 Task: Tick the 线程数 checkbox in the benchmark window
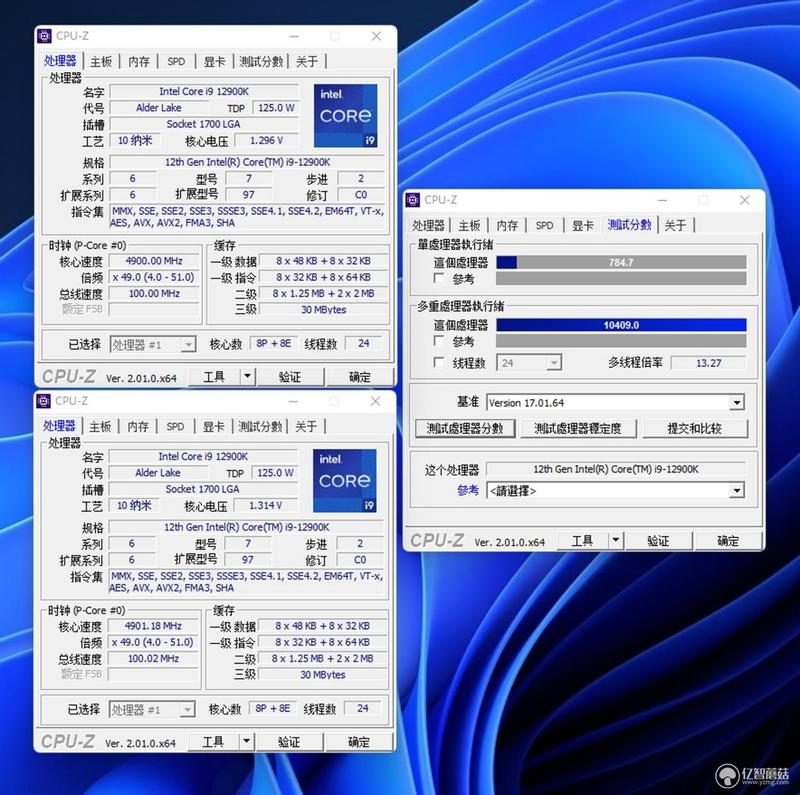pyautogui.click(x=439, y=363)
